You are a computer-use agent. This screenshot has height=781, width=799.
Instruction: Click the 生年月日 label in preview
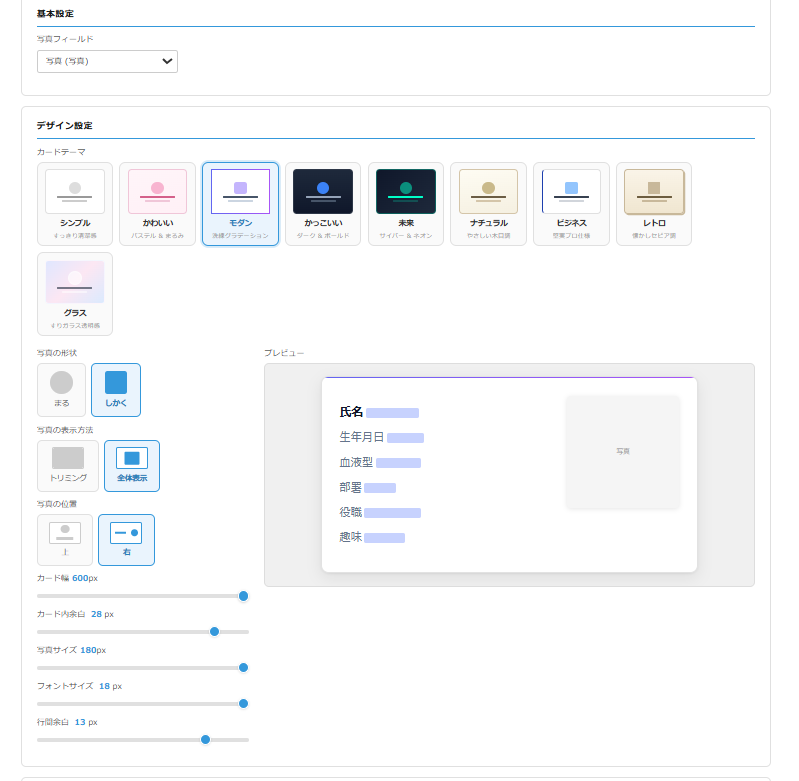(362, 437)
